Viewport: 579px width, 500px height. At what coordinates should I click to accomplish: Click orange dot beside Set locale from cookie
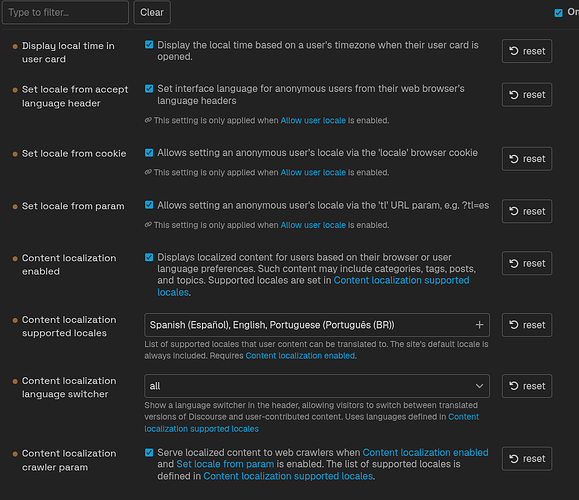click(15, 154)
